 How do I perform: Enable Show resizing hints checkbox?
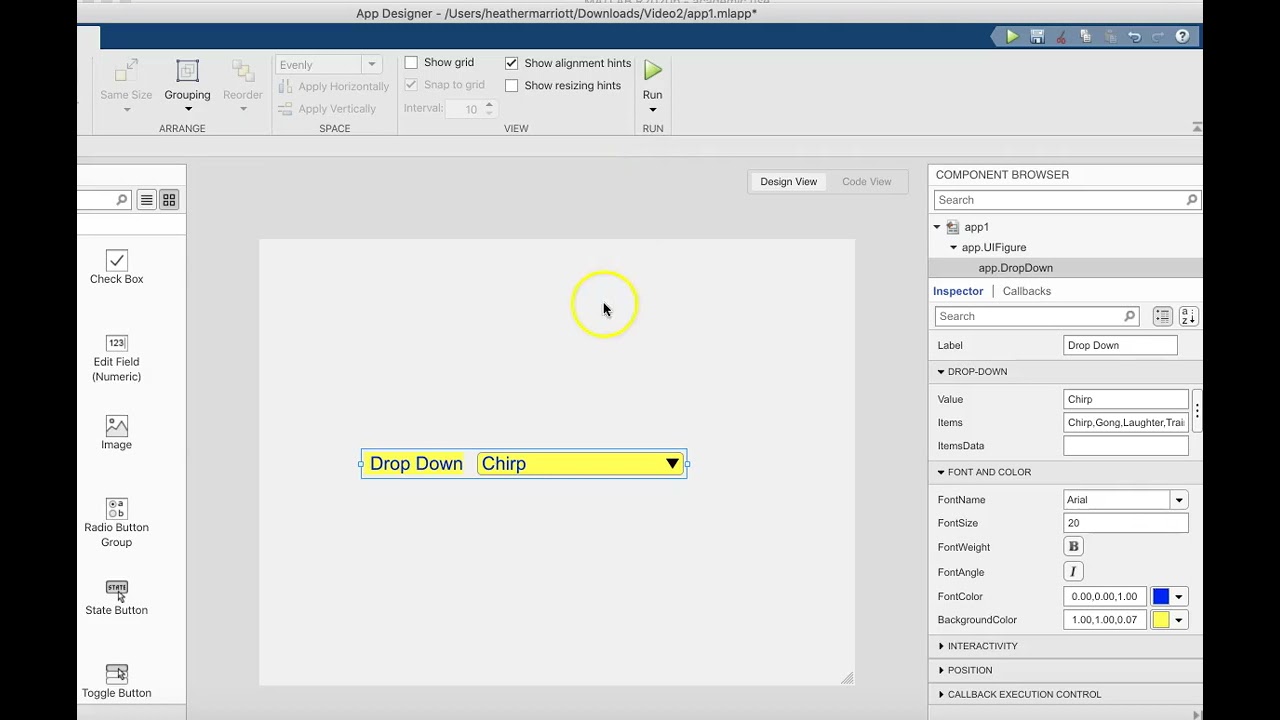[x=511, y=86]
